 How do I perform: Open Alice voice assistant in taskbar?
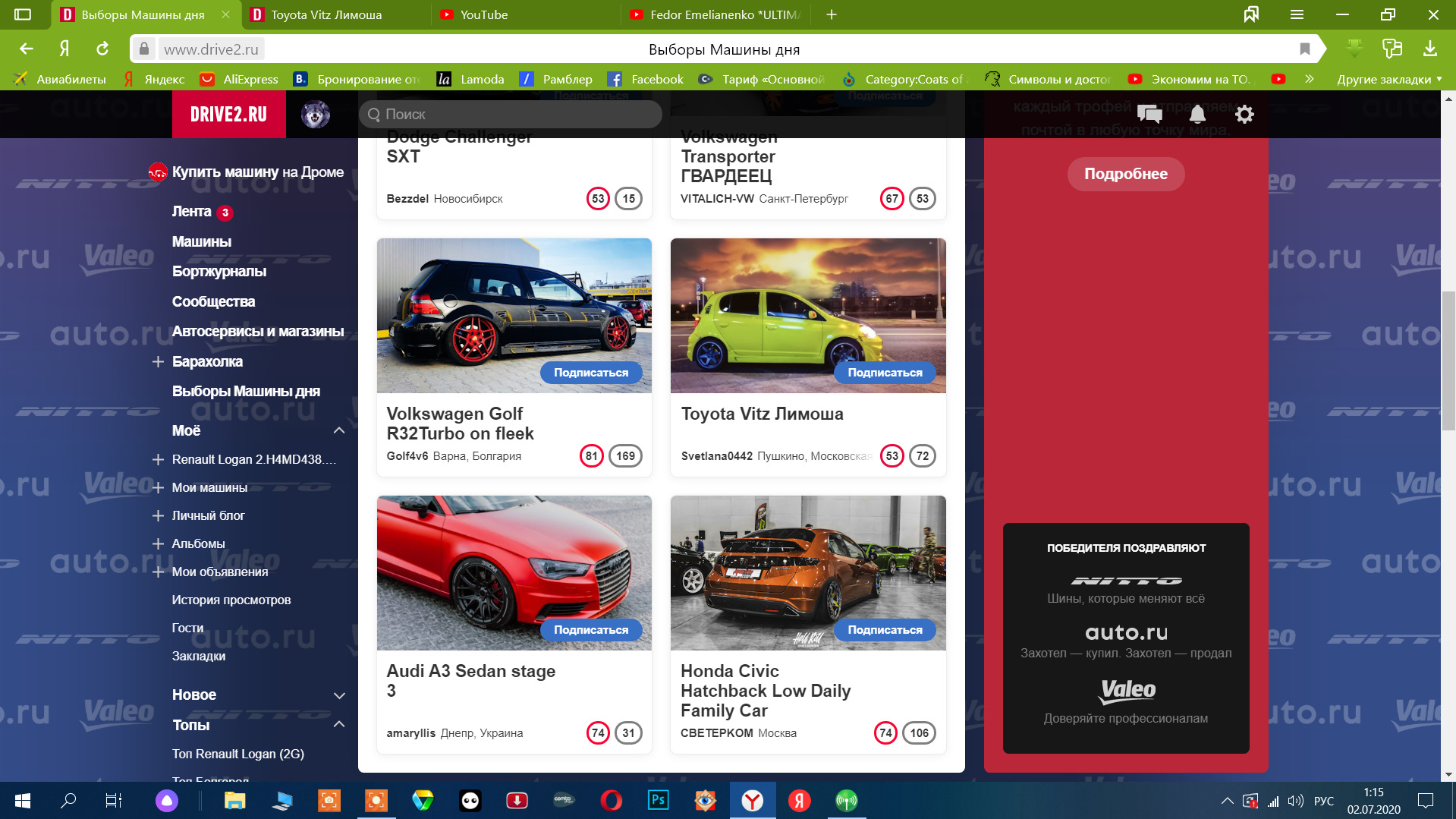tap(167, 800)
